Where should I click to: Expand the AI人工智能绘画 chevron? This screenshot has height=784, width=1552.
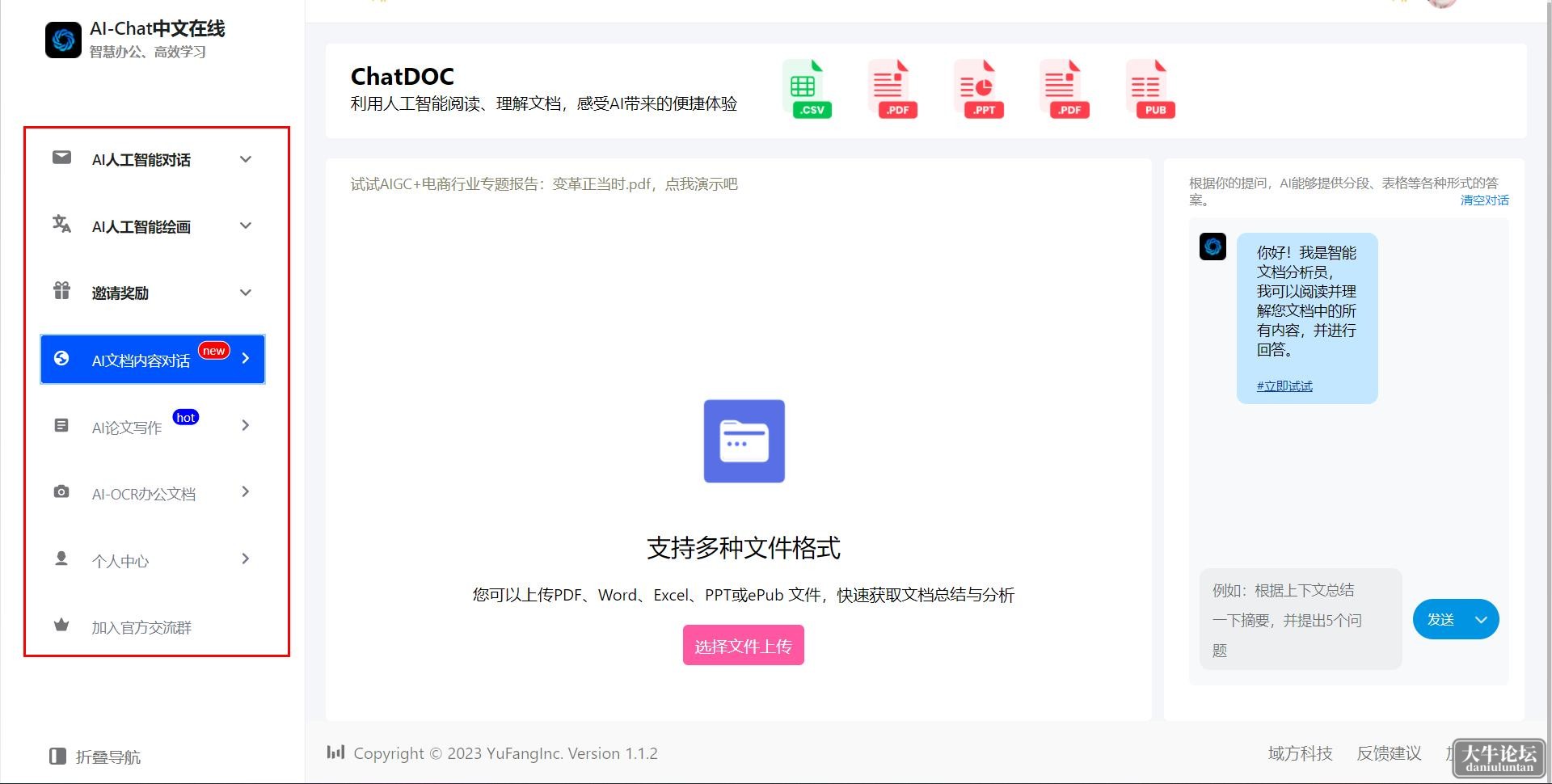[x=246, y=226]
